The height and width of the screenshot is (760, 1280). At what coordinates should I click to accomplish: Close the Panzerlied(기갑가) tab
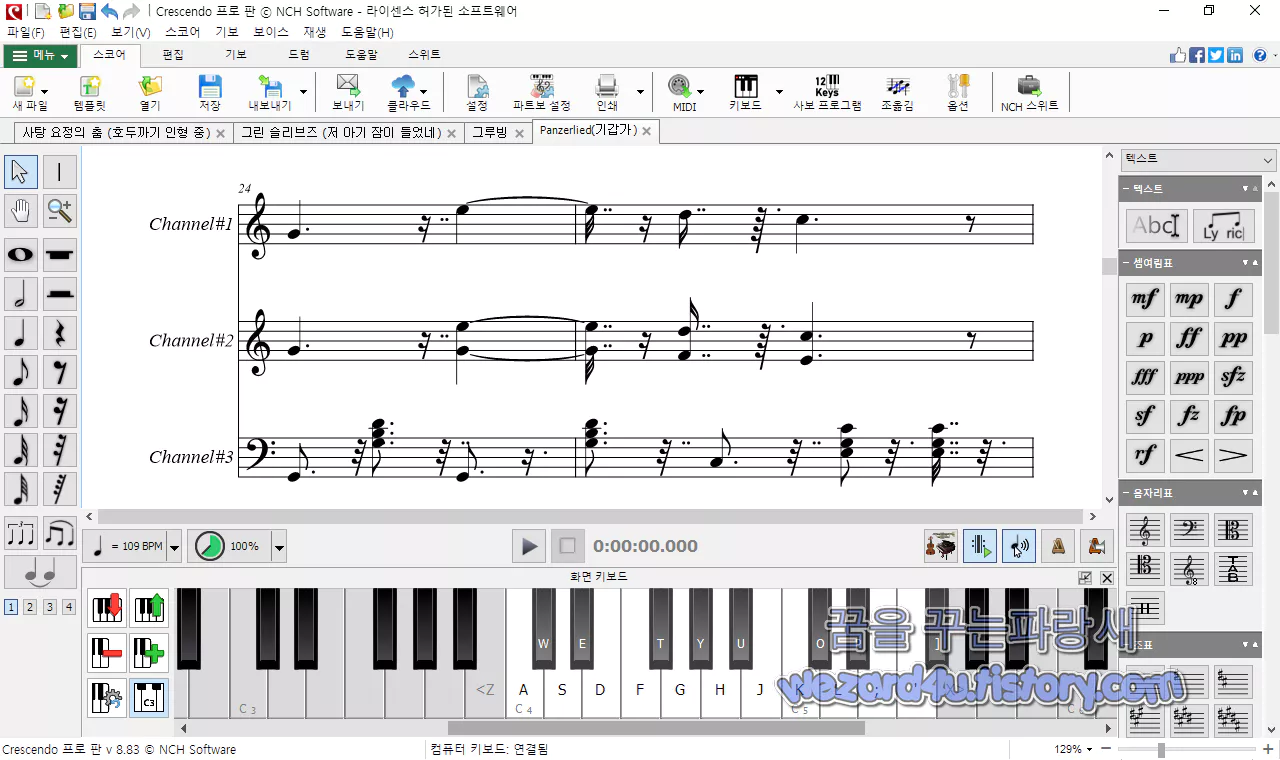pyautogui.click(x=647, y=131)
